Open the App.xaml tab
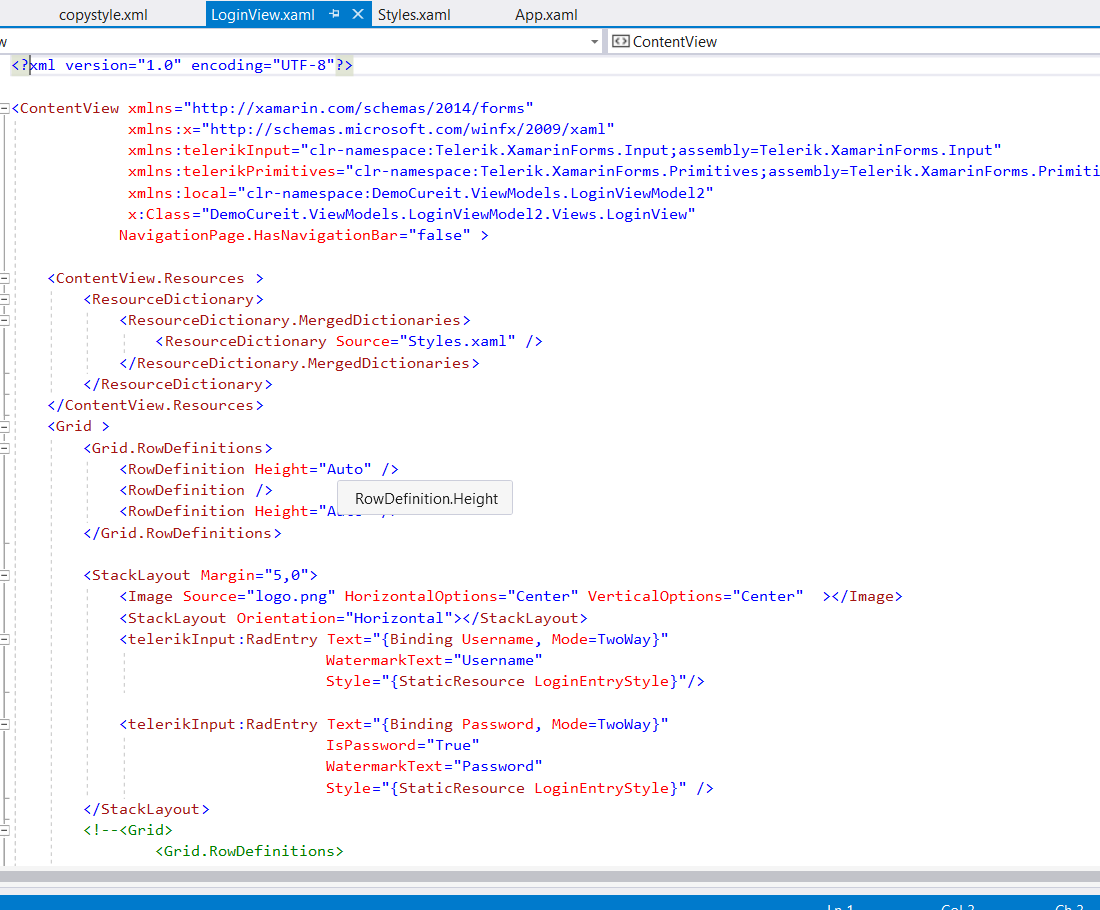The image size is (1100, 910). (x=546, y=15)
